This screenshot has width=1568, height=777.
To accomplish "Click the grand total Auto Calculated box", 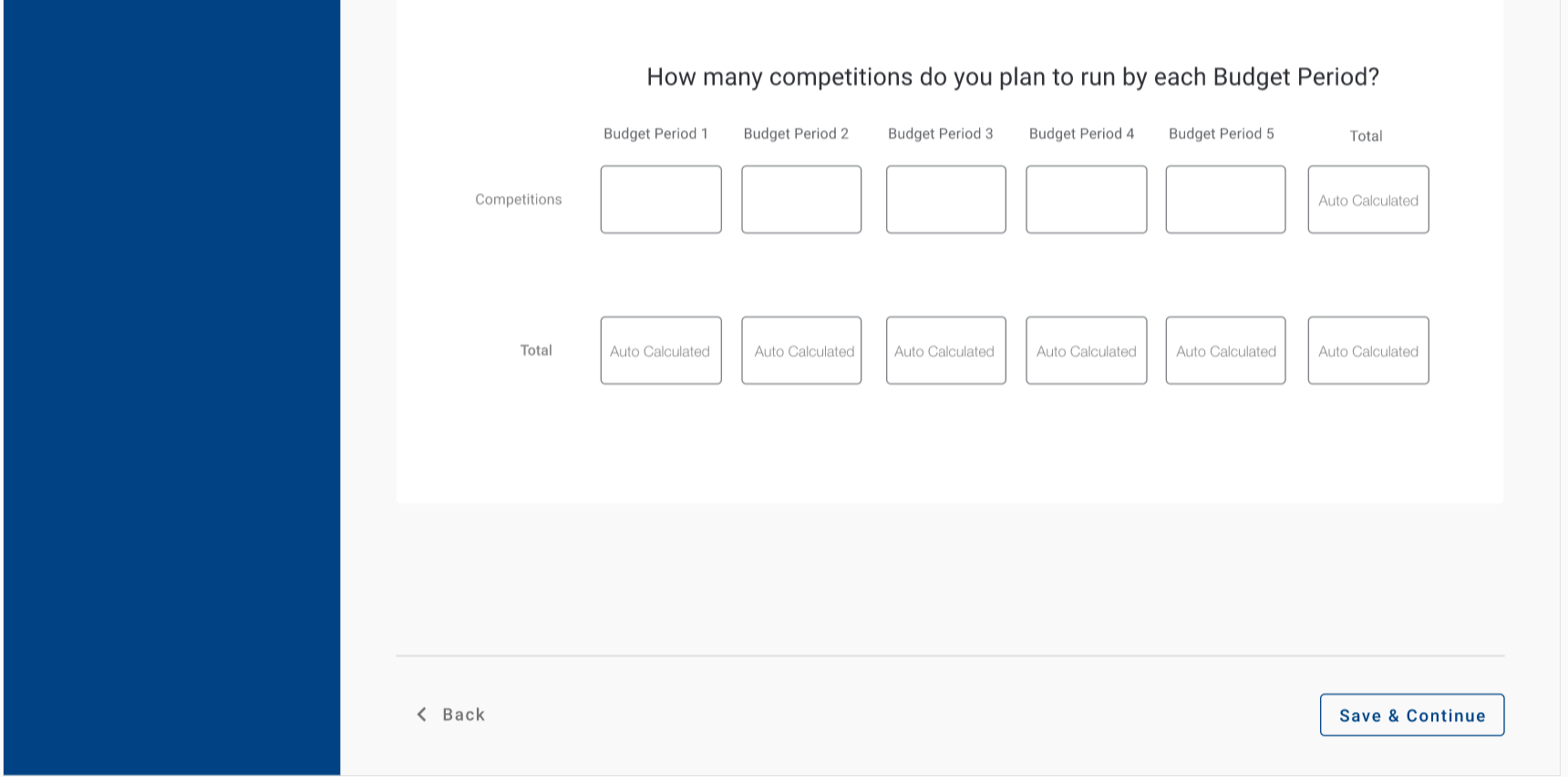I will (x=1367, y=351).
